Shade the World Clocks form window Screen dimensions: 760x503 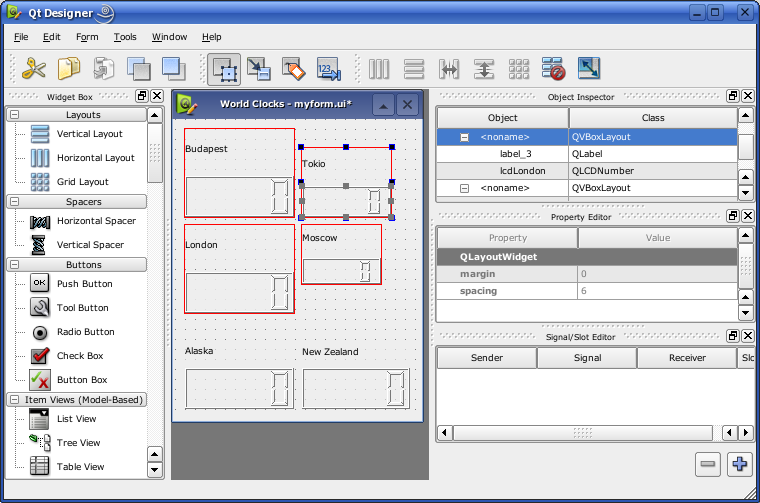[383, 105]
